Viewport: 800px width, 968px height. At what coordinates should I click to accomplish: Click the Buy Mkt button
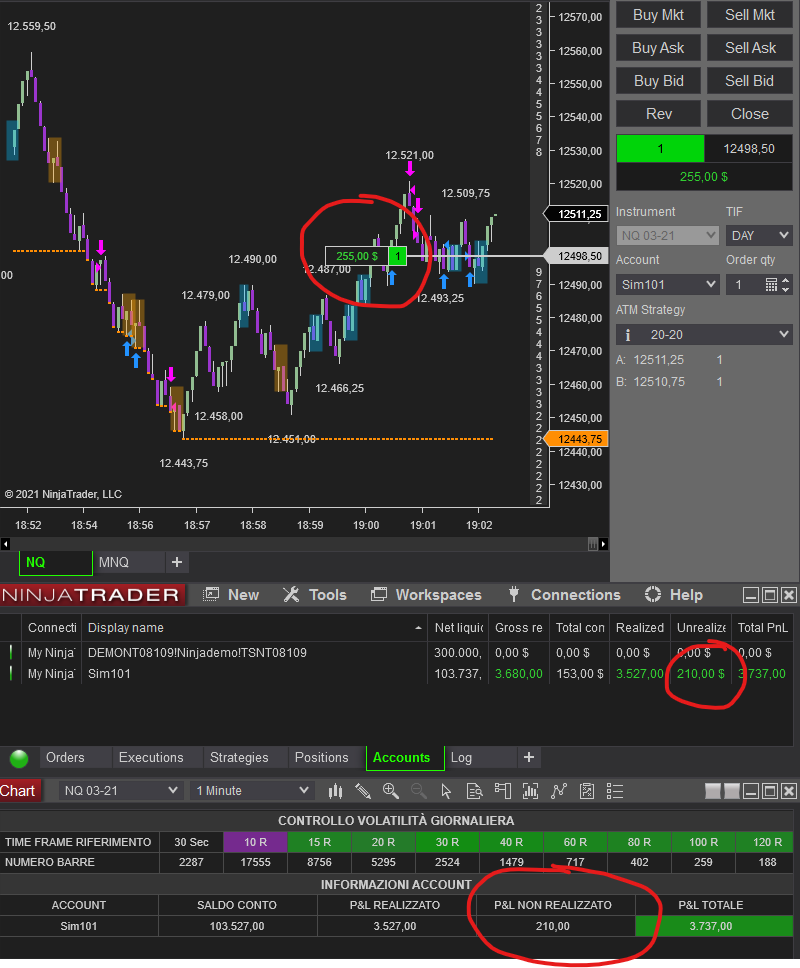pos(659,15)
